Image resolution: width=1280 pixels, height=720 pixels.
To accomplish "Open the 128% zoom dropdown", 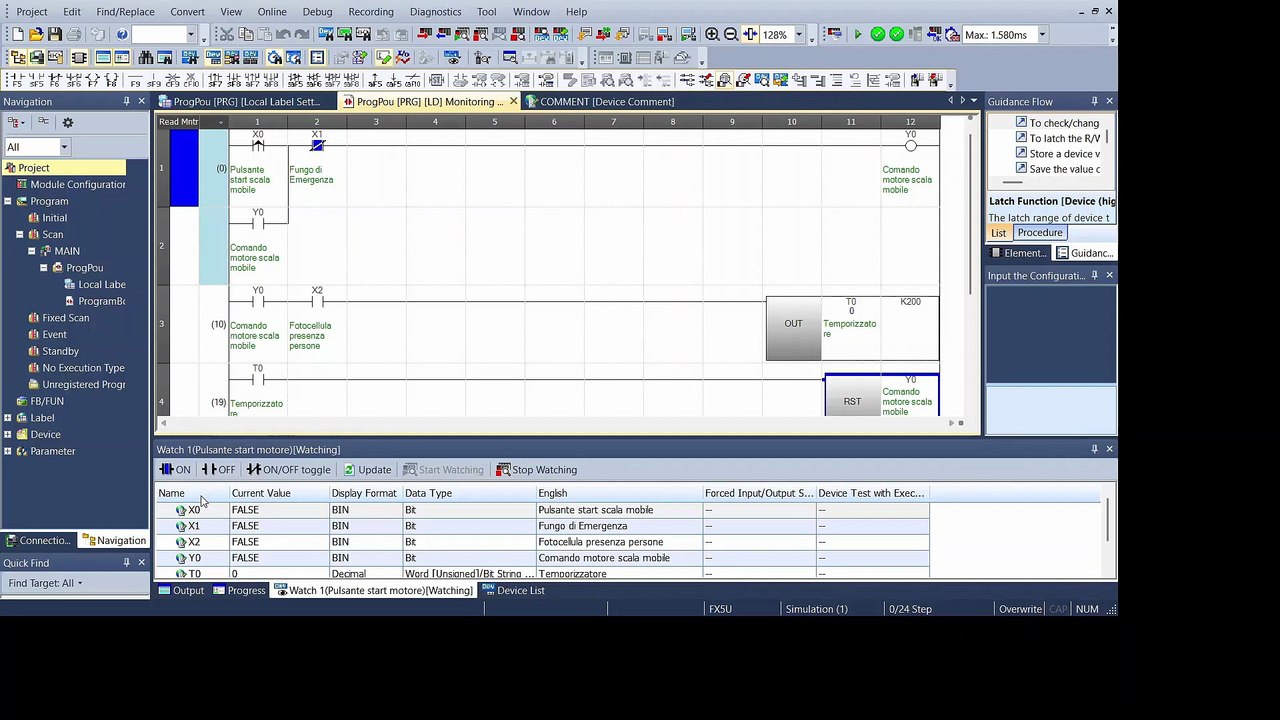I will click(798, 35).
